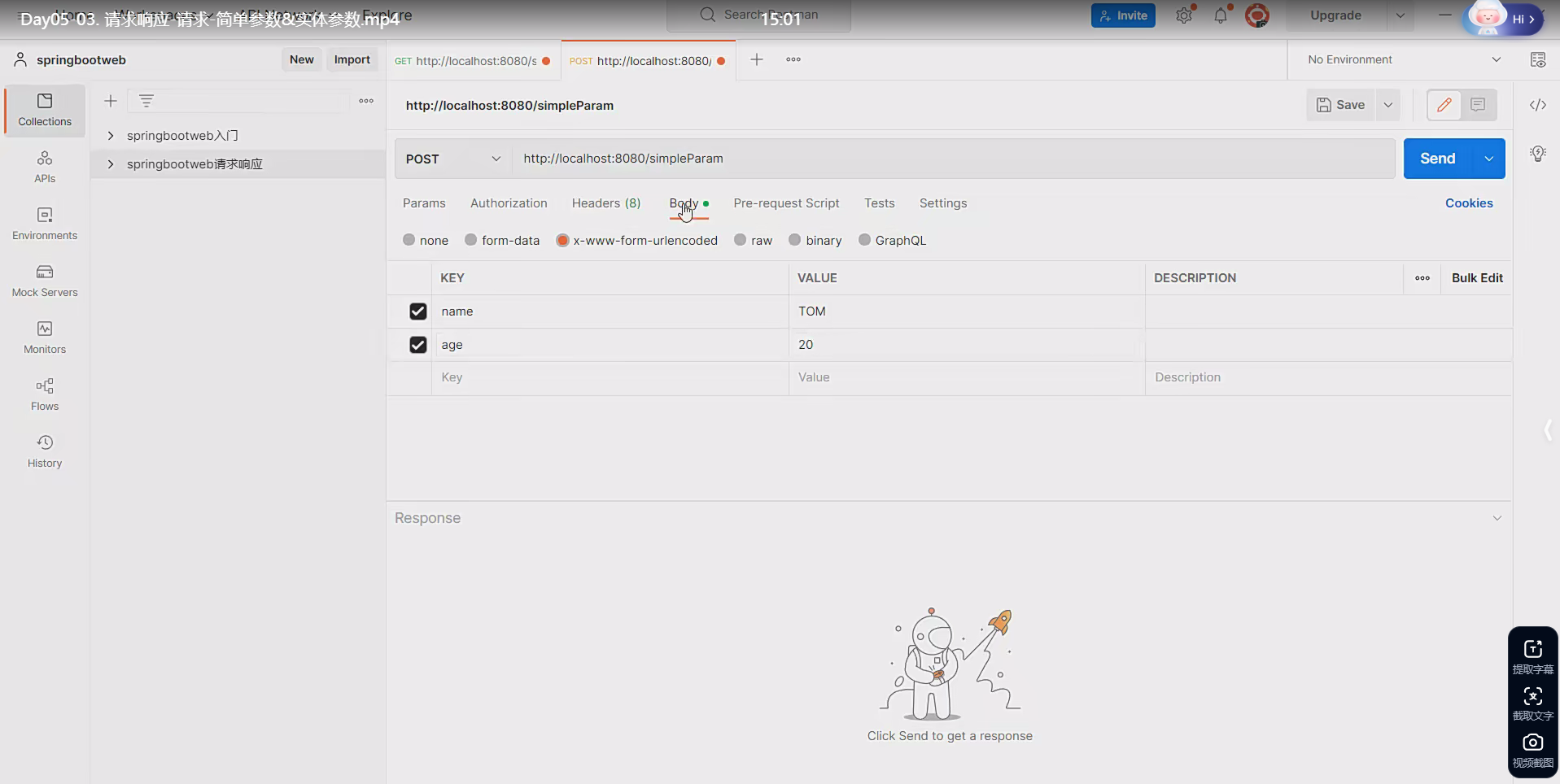
Task: Open the settings gear icon in header
Action: [x=1184, y=15]
